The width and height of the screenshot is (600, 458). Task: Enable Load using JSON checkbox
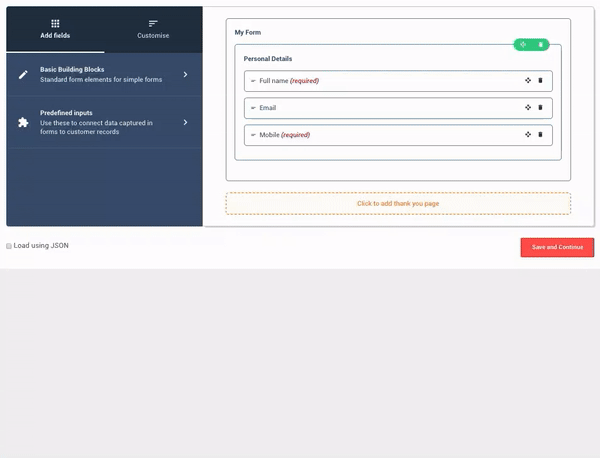(9, 246)
